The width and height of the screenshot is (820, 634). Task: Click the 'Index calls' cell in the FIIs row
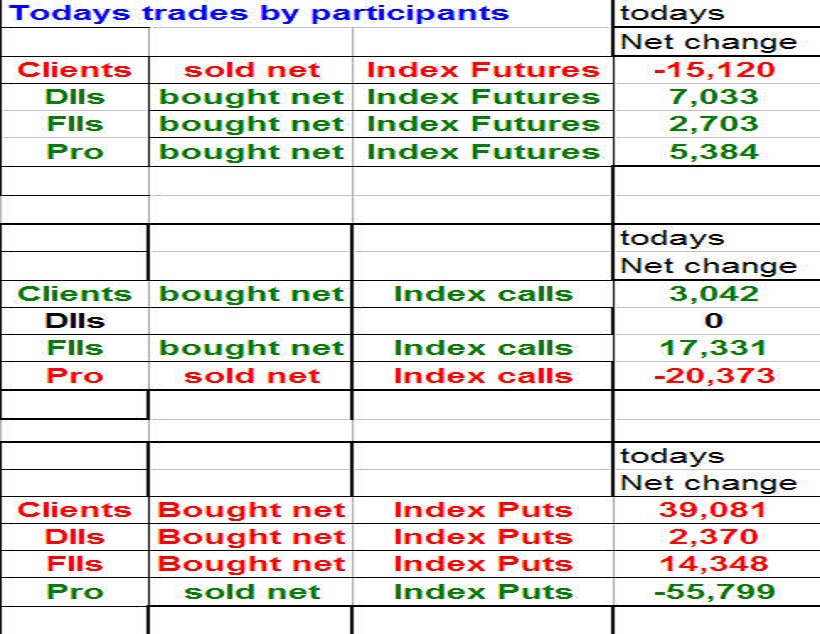483,348
